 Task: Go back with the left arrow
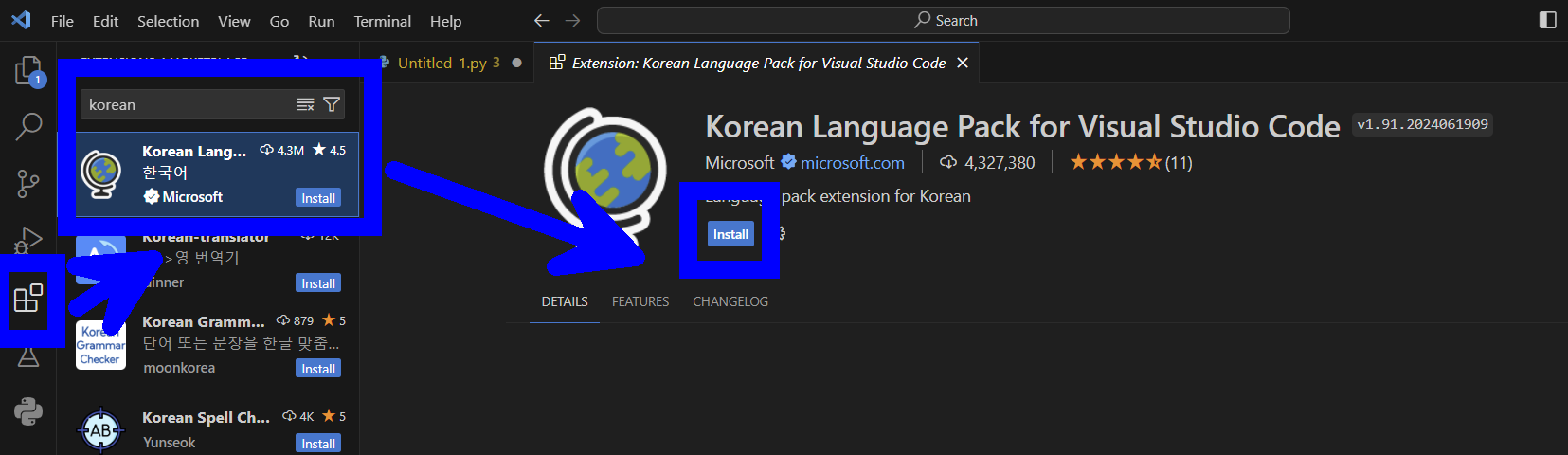coord(541,20)
